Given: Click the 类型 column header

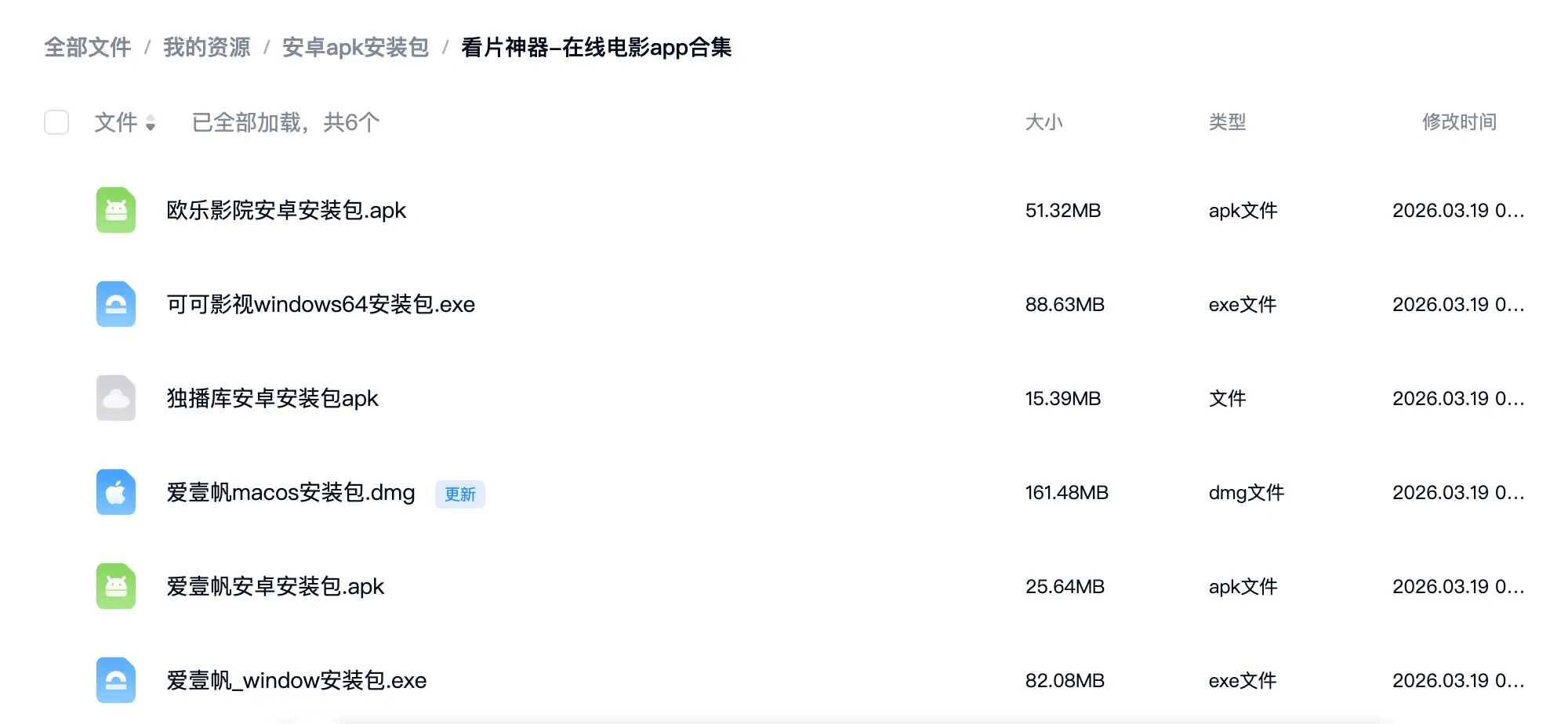Looking at the screenshot, I should [1227, 122].
